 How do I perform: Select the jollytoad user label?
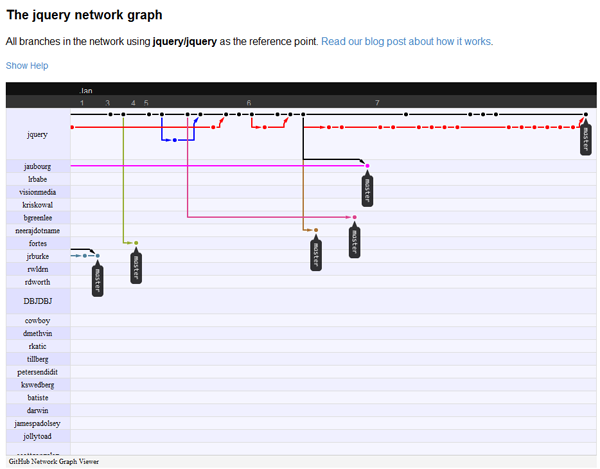(38, 436)
